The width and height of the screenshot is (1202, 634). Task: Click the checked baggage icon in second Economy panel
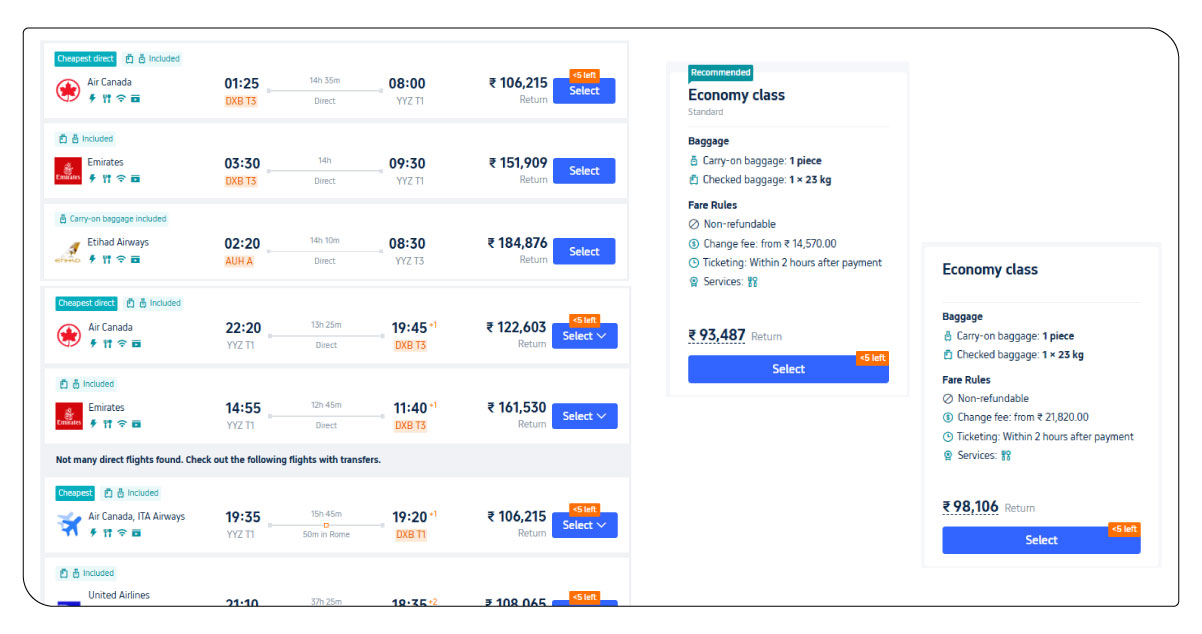pos(947,354)
